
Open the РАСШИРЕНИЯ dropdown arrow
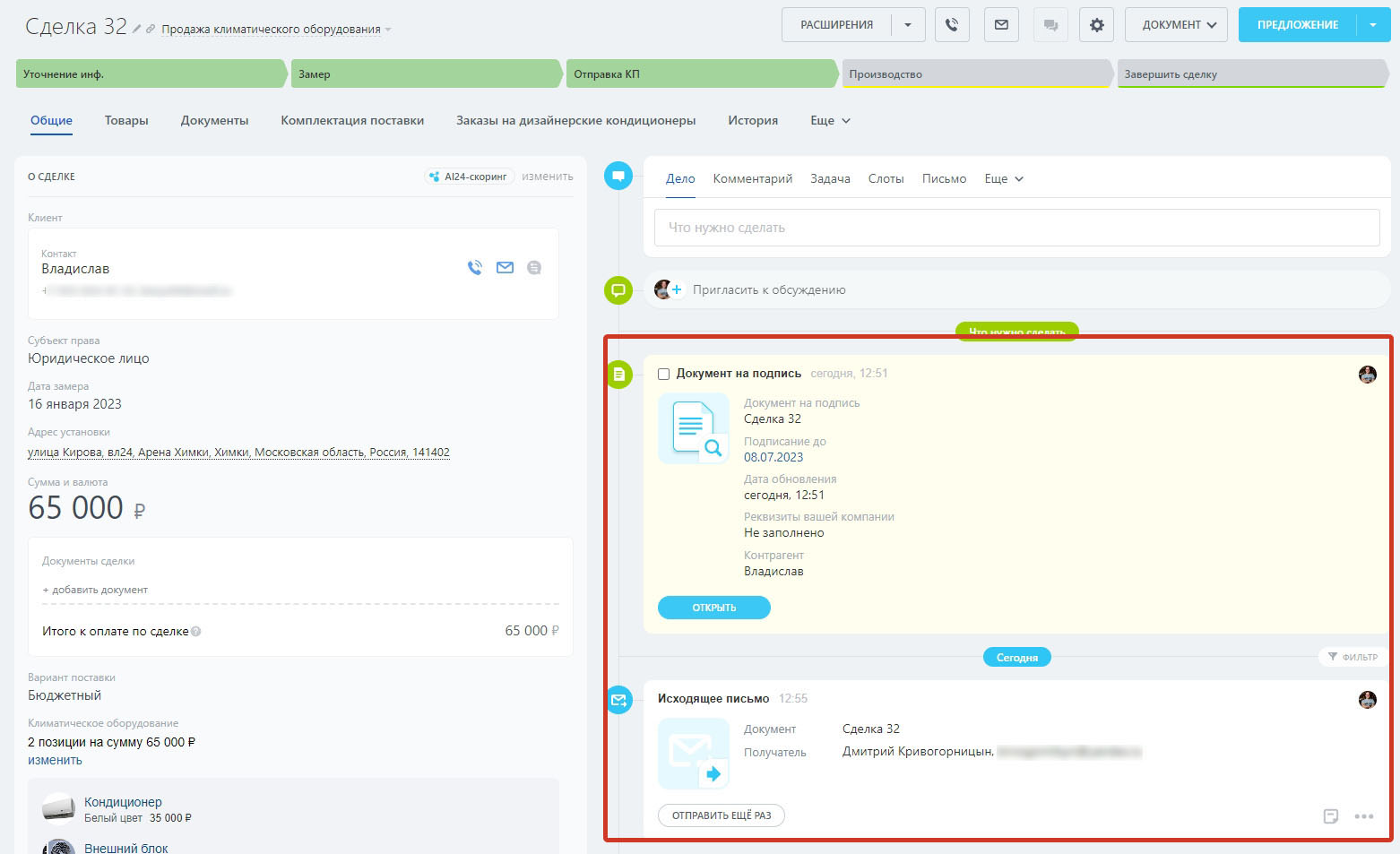click(x=908, y=25)
